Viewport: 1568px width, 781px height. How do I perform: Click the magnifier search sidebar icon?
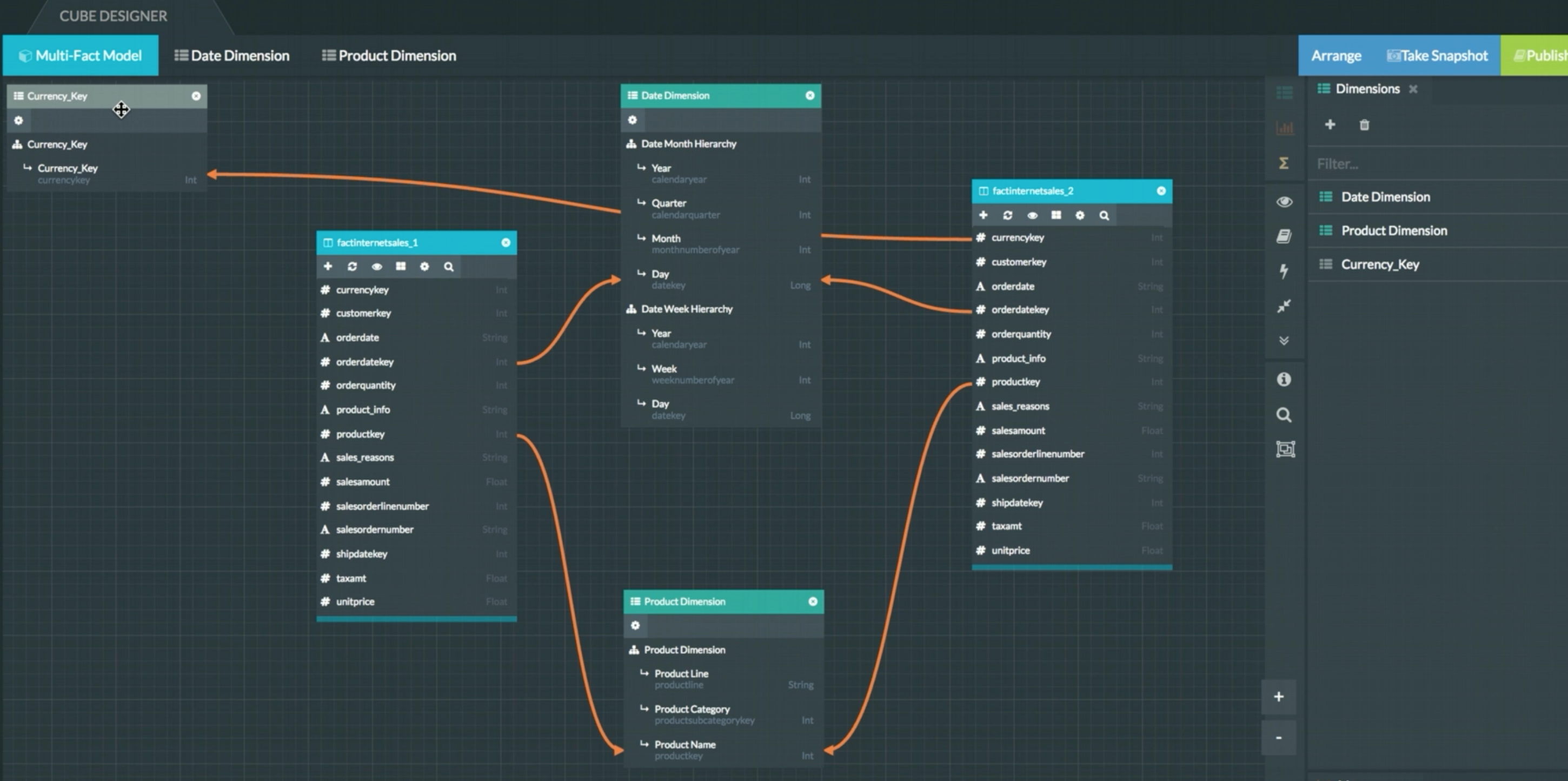[x=1284, y=415]
